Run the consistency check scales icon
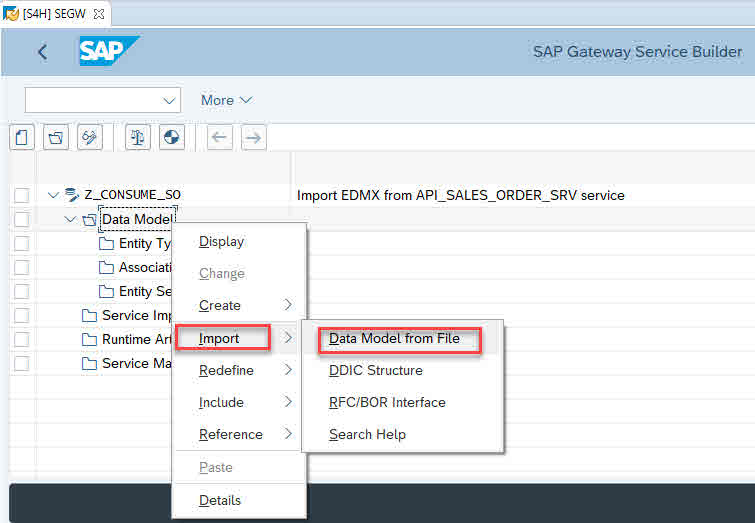The width and height of the screenshot is (755, 523). point(138,138)
